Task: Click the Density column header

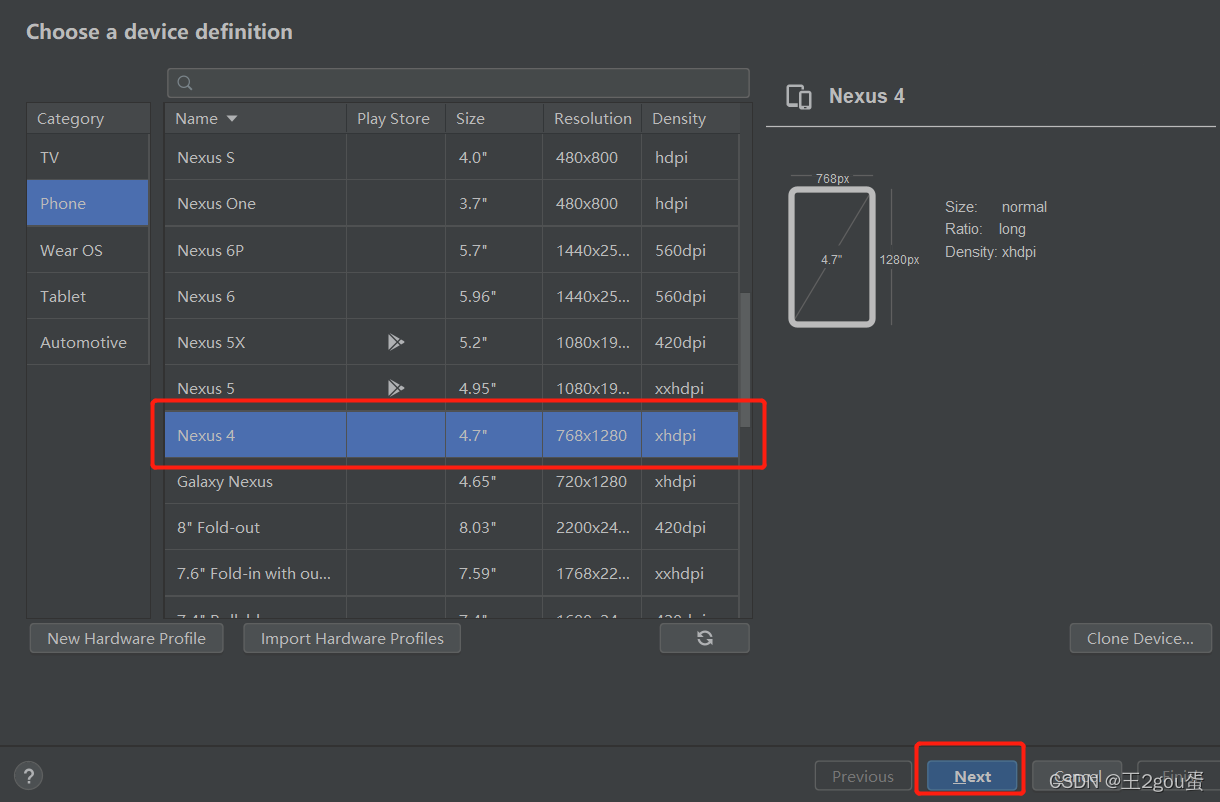Action: pyautogui.click(x=690, y=118)
